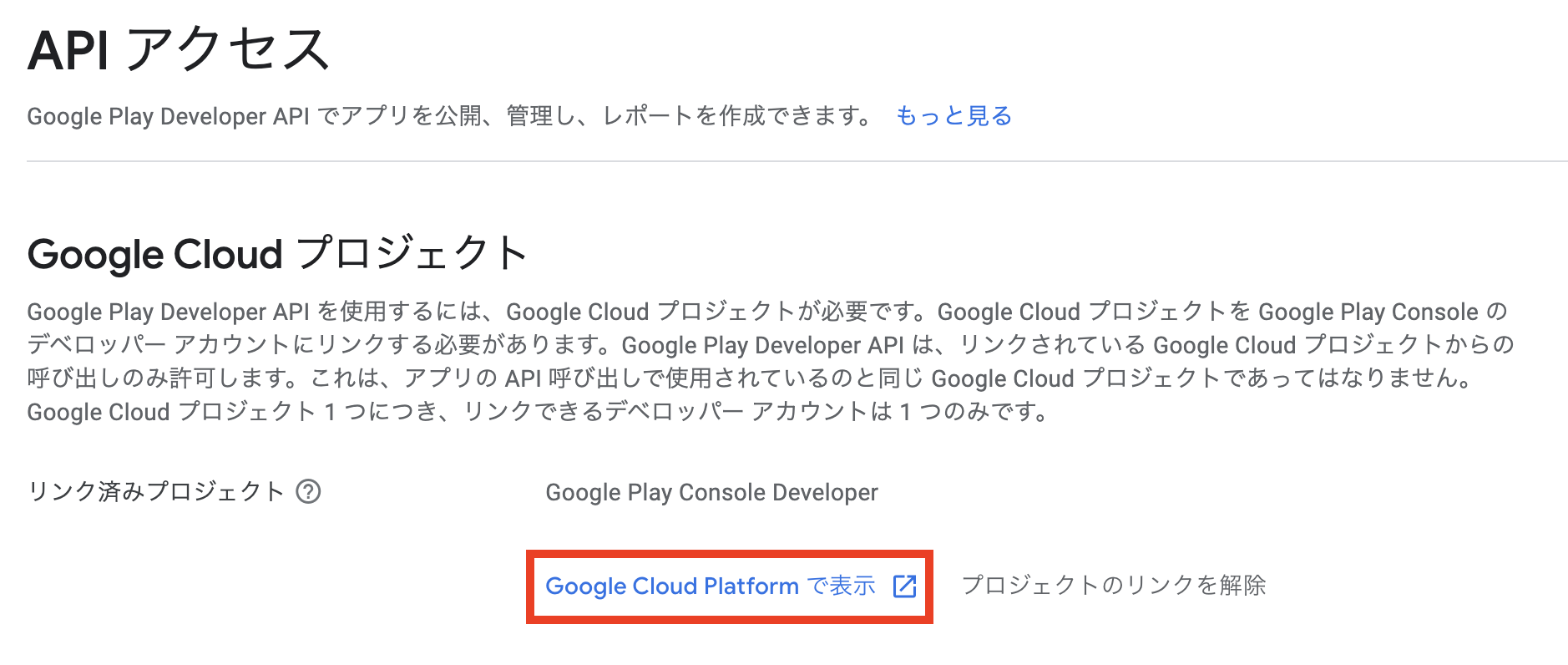Click the external link icon beside Google Cloud Platform で表示
This screenshot has width=1568, height=665.
point(905,586)
